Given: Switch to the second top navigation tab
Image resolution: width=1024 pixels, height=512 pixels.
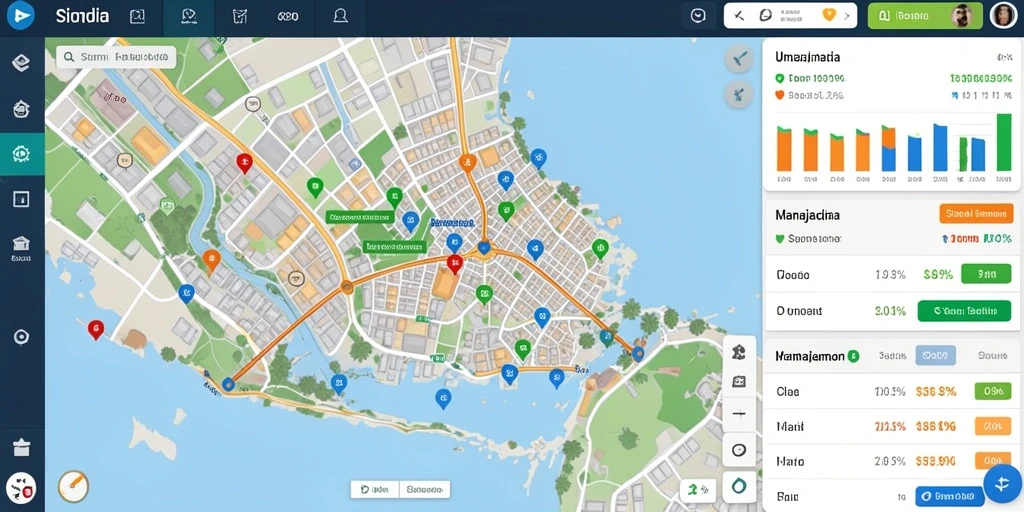Looking at the screenshot, I should click(x=188, y=18).
